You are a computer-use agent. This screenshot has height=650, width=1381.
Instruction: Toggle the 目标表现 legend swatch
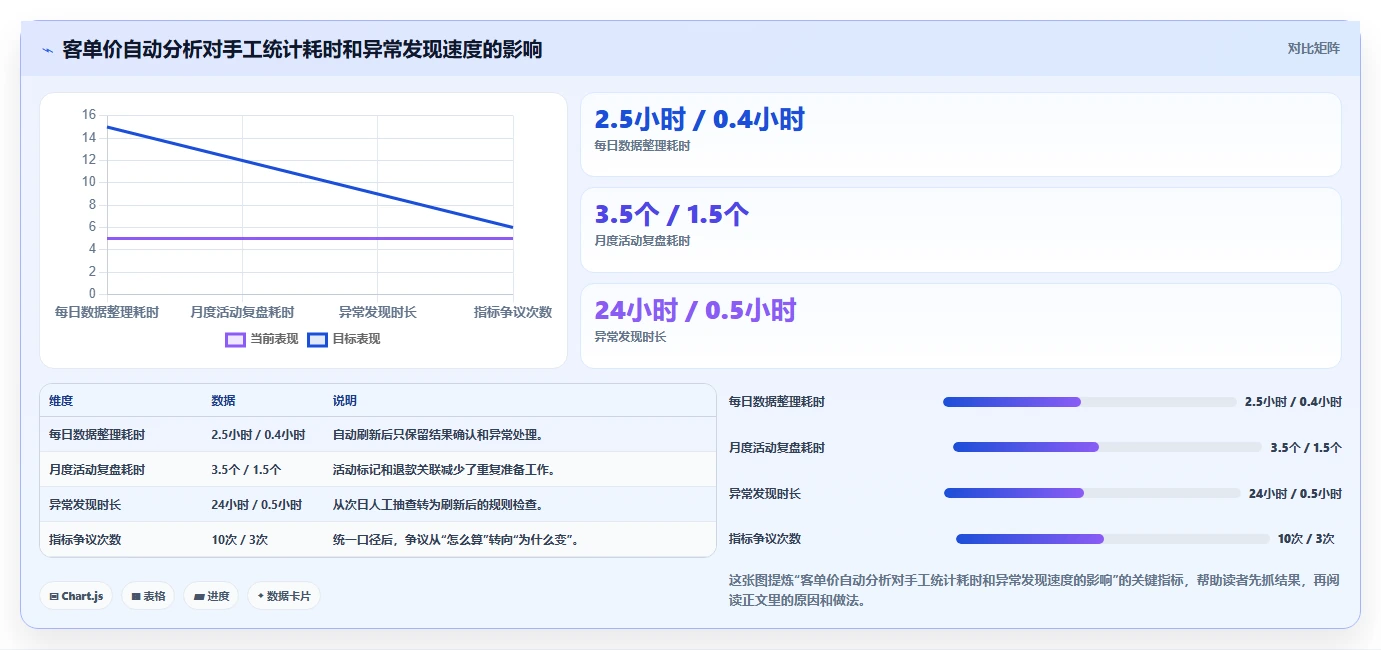[x=317, y=339]
